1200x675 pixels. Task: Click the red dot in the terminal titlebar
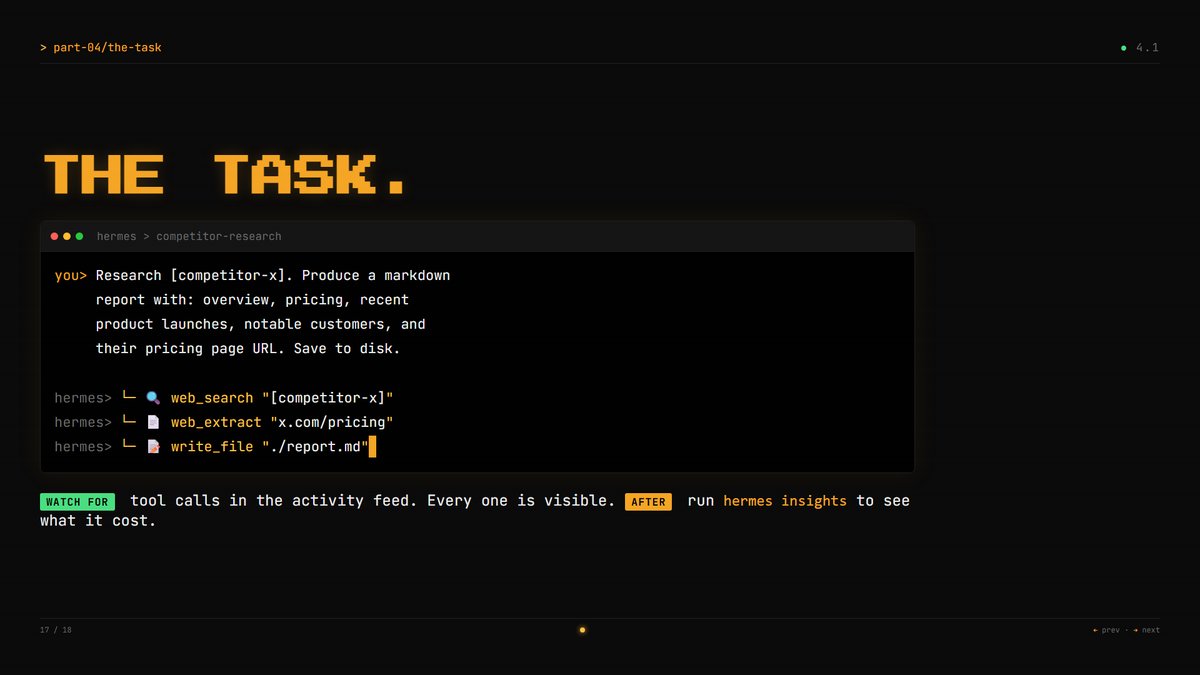[x=54, y=237]
